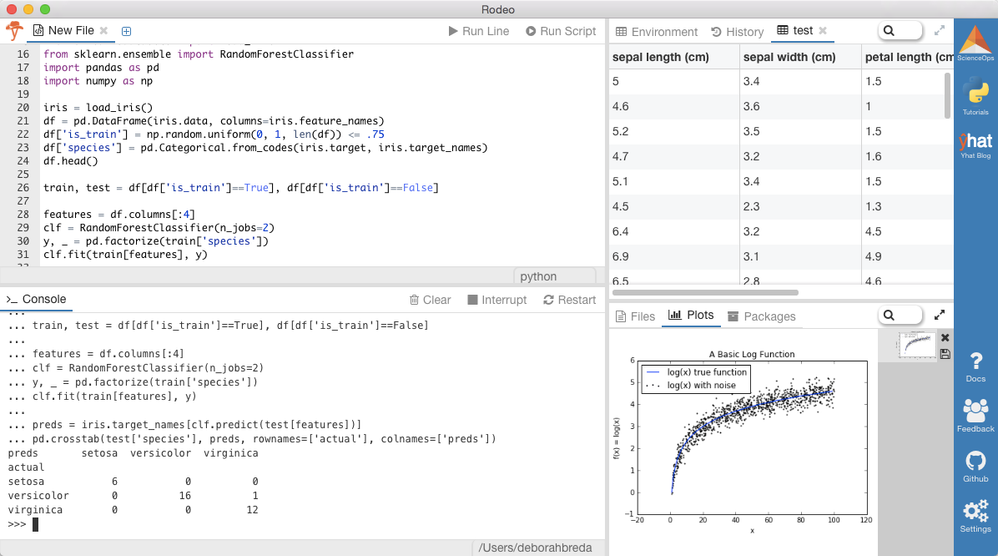Select the test data tab
Viewport: 998px width, 556px height.
796,31
